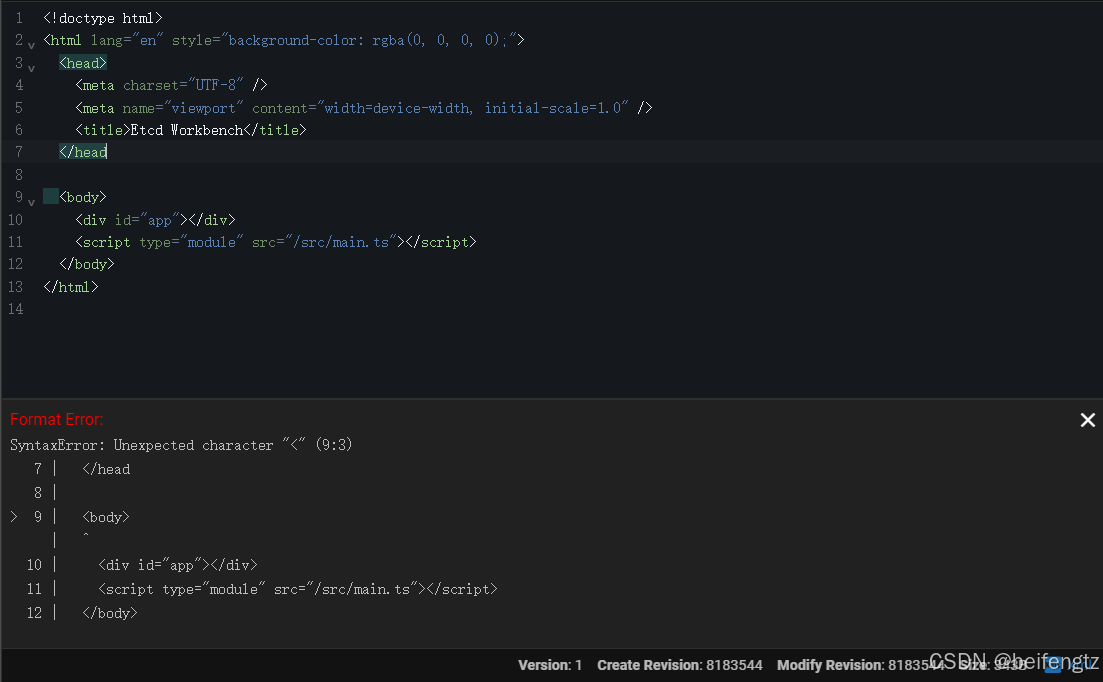
Task: Click the <body> tag in the editor
Action: tap(83, 197)
